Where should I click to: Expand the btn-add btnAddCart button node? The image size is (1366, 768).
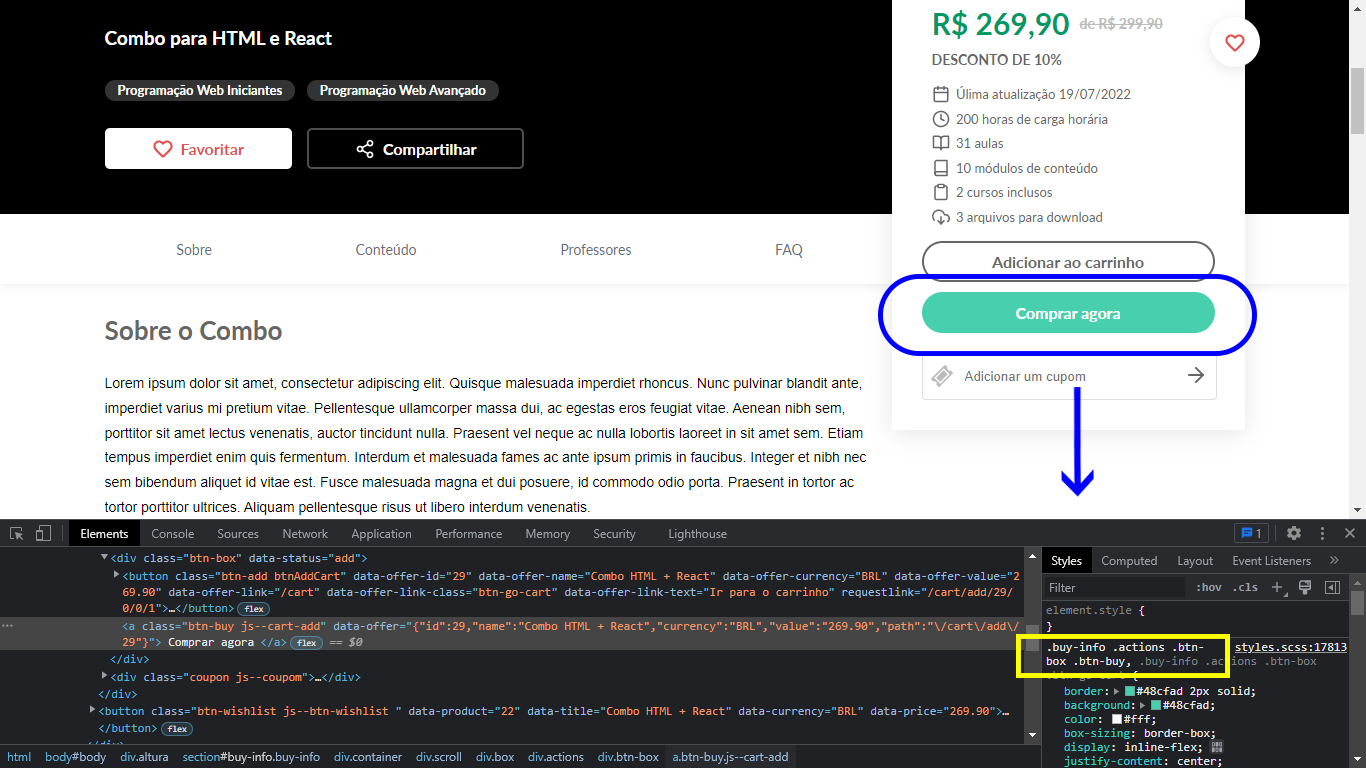click(x=116, y=575)
